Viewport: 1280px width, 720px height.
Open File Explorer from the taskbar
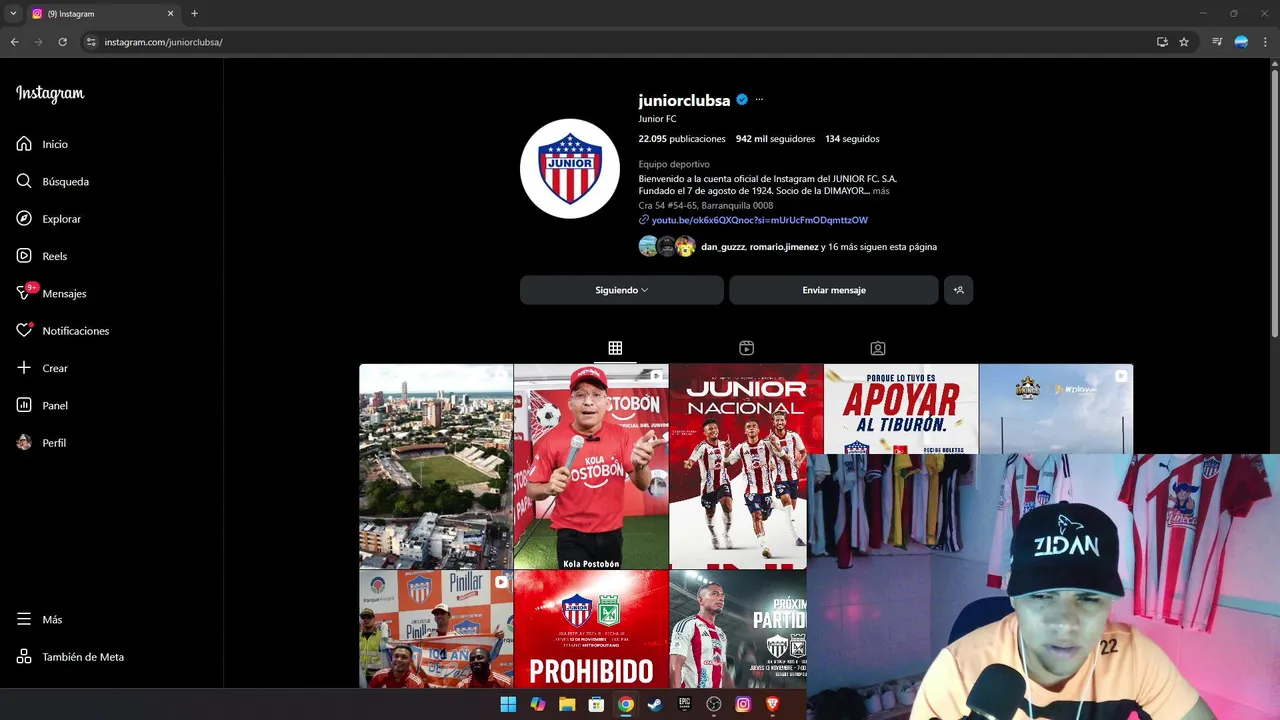tap(567, 704)
